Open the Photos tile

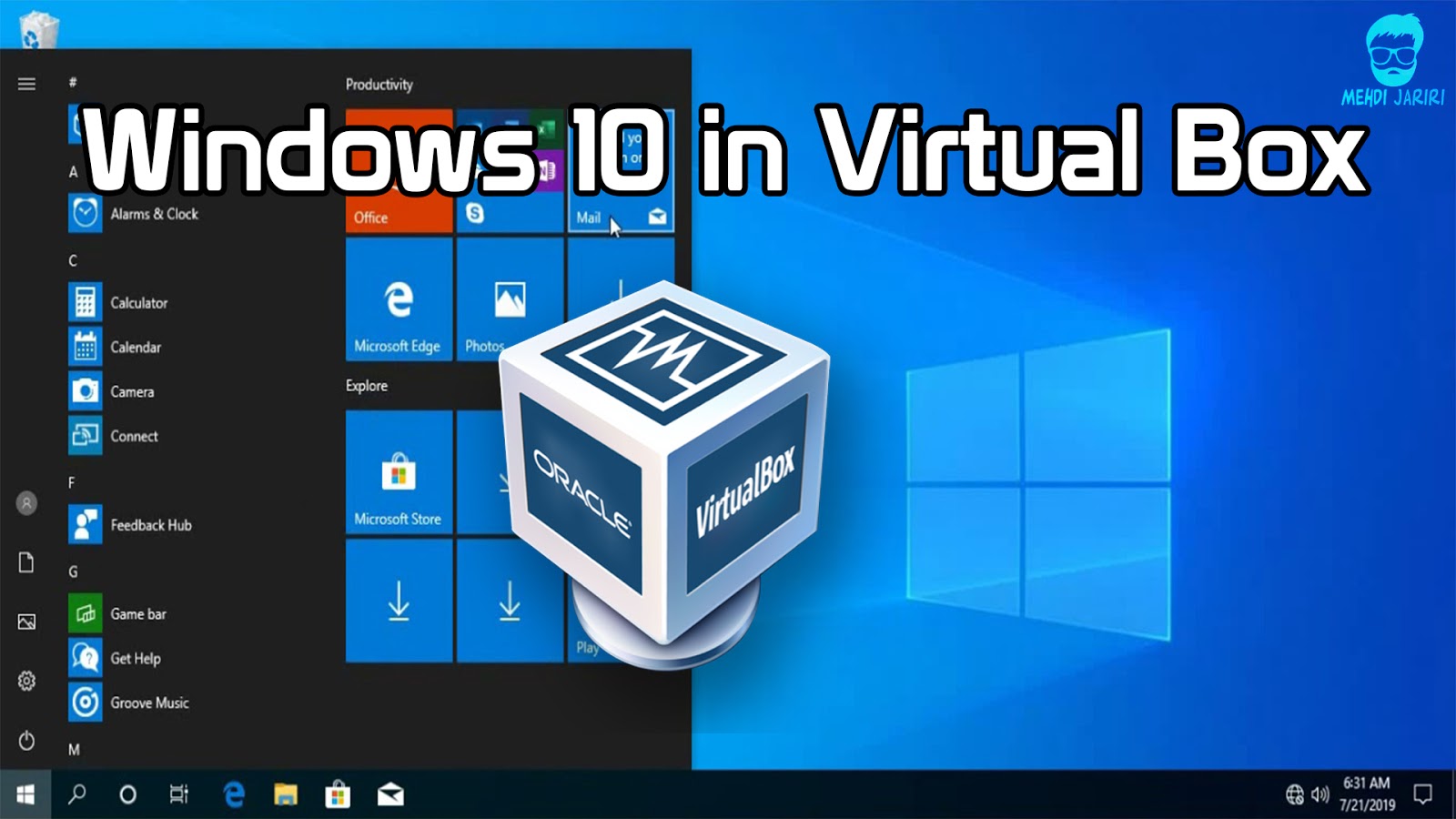tap(510, 299)
